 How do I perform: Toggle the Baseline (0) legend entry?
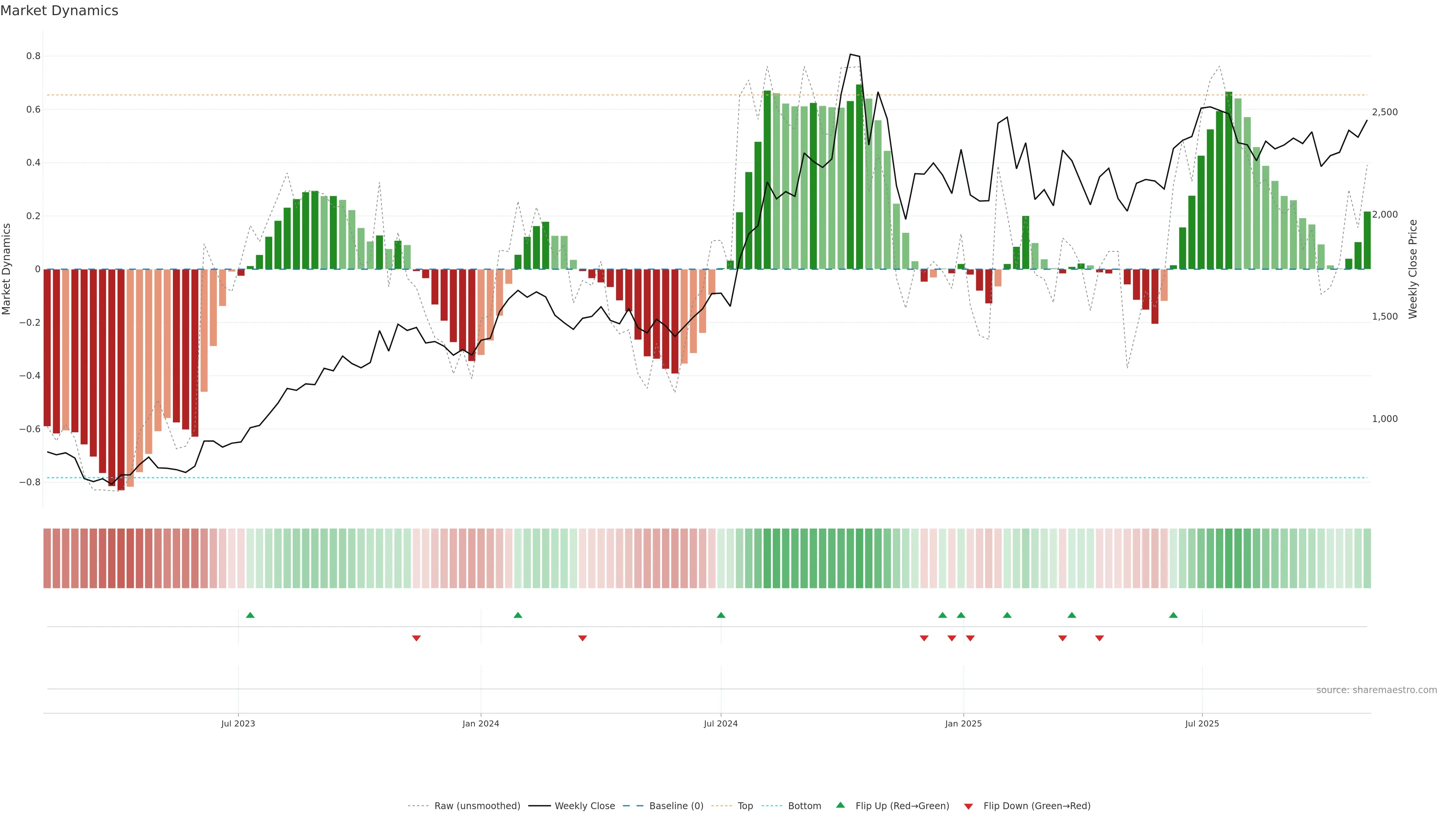[x=676, y=806]
